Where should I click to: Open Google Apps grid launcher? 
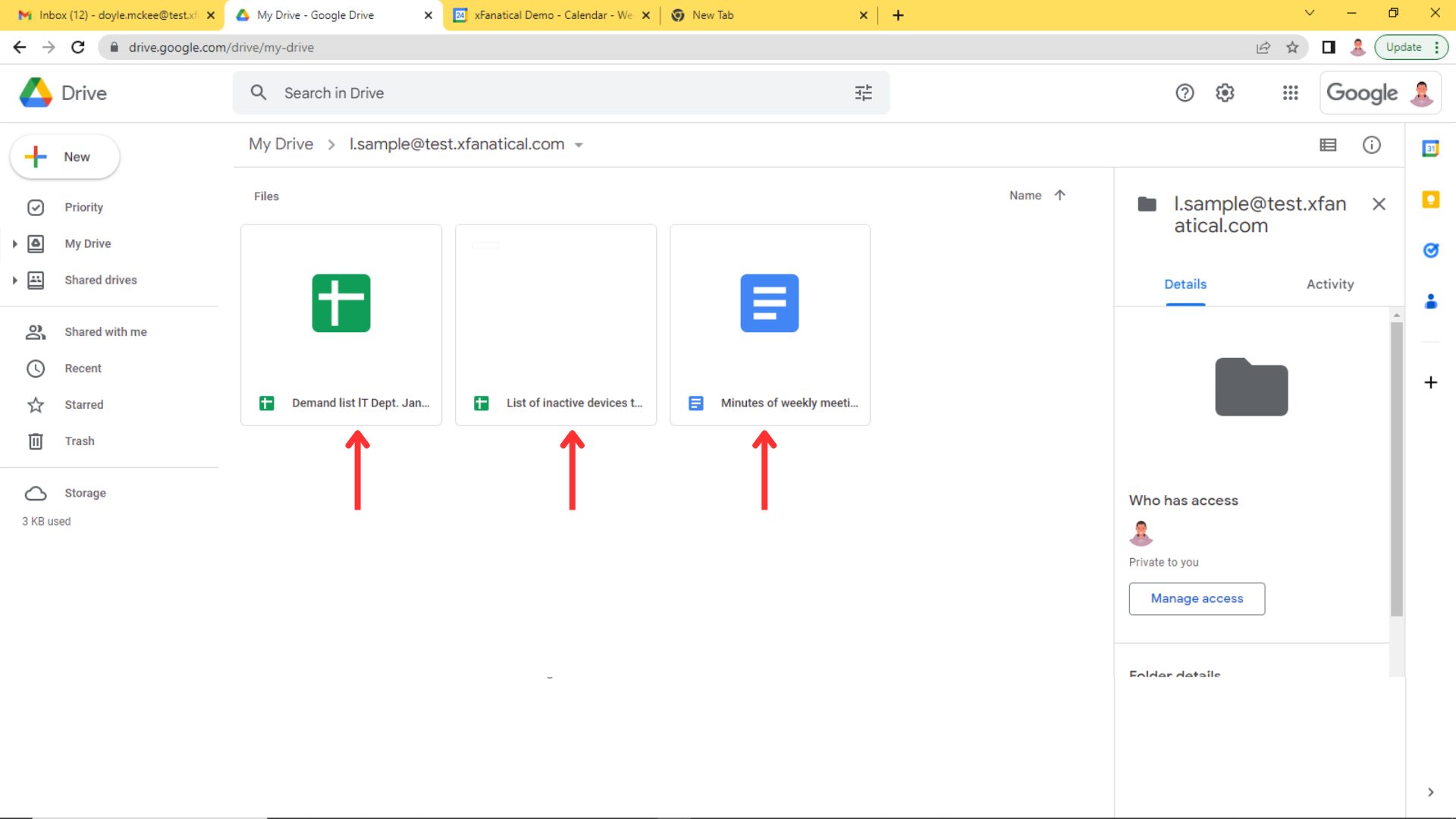point(1290,93)
